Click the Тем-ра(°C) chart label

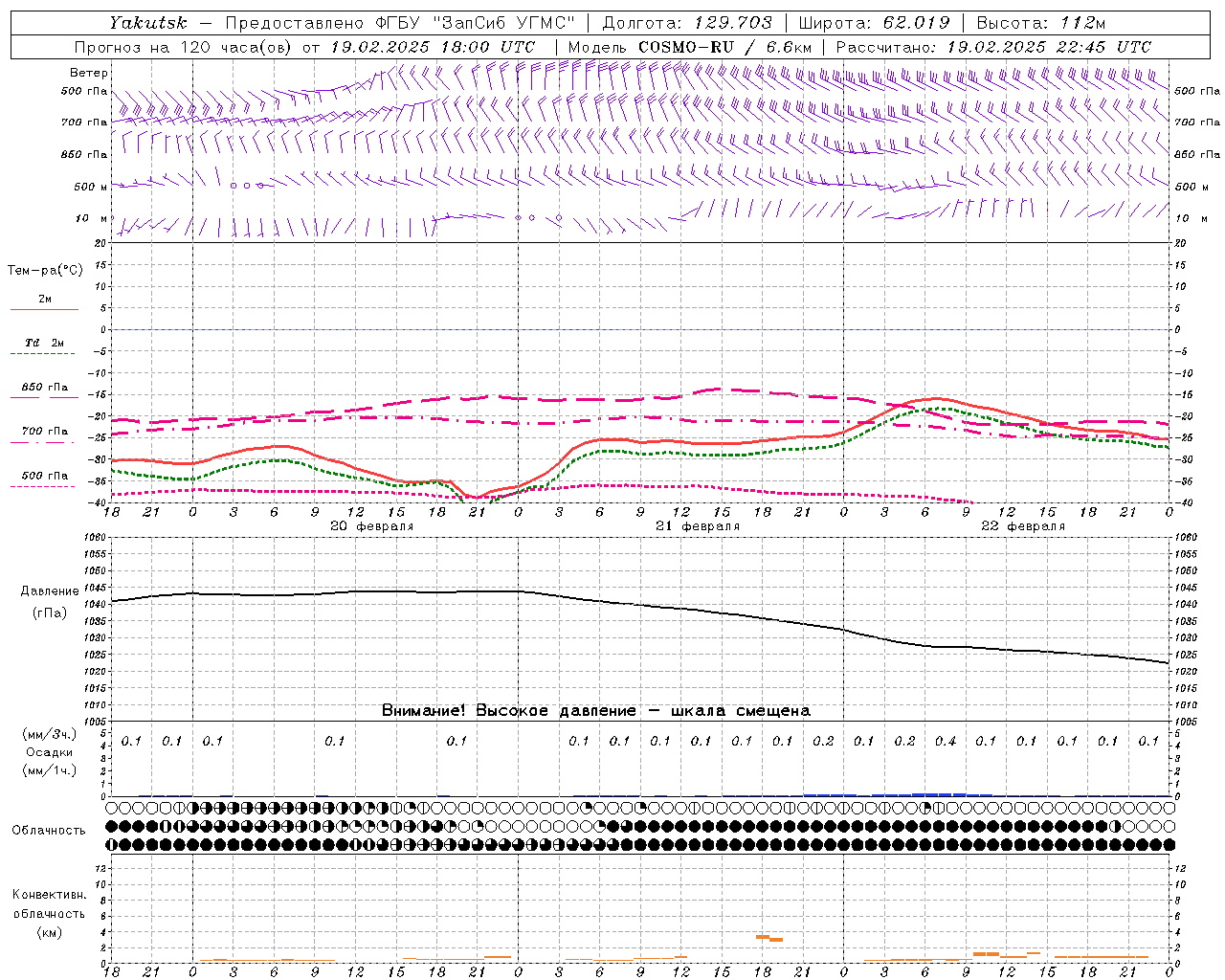(x=45, y=271)
